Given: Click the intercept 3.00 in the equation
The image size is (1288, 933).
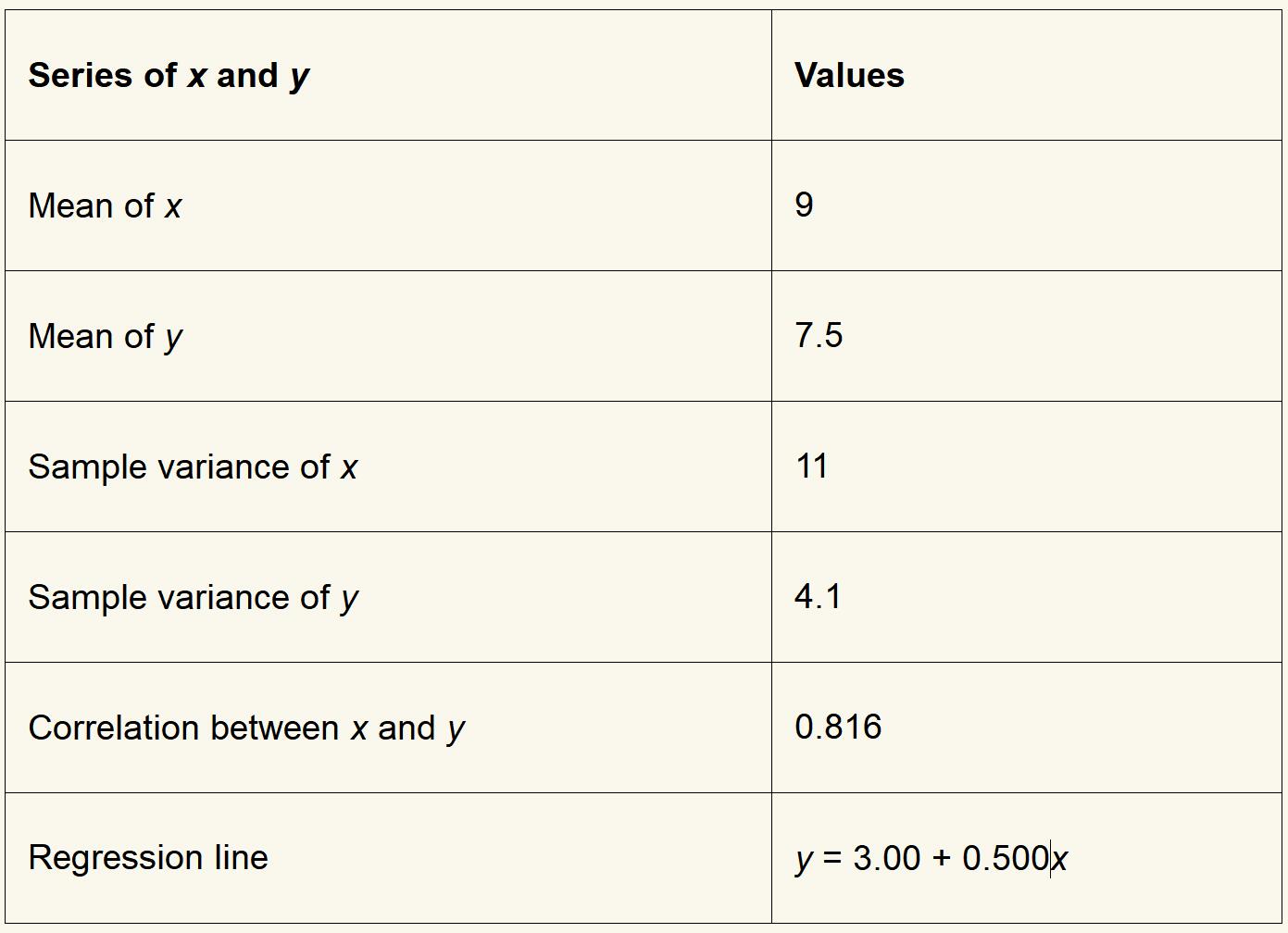Looking at the screenshot, I should pyautogui.click(x=887, y=859).
